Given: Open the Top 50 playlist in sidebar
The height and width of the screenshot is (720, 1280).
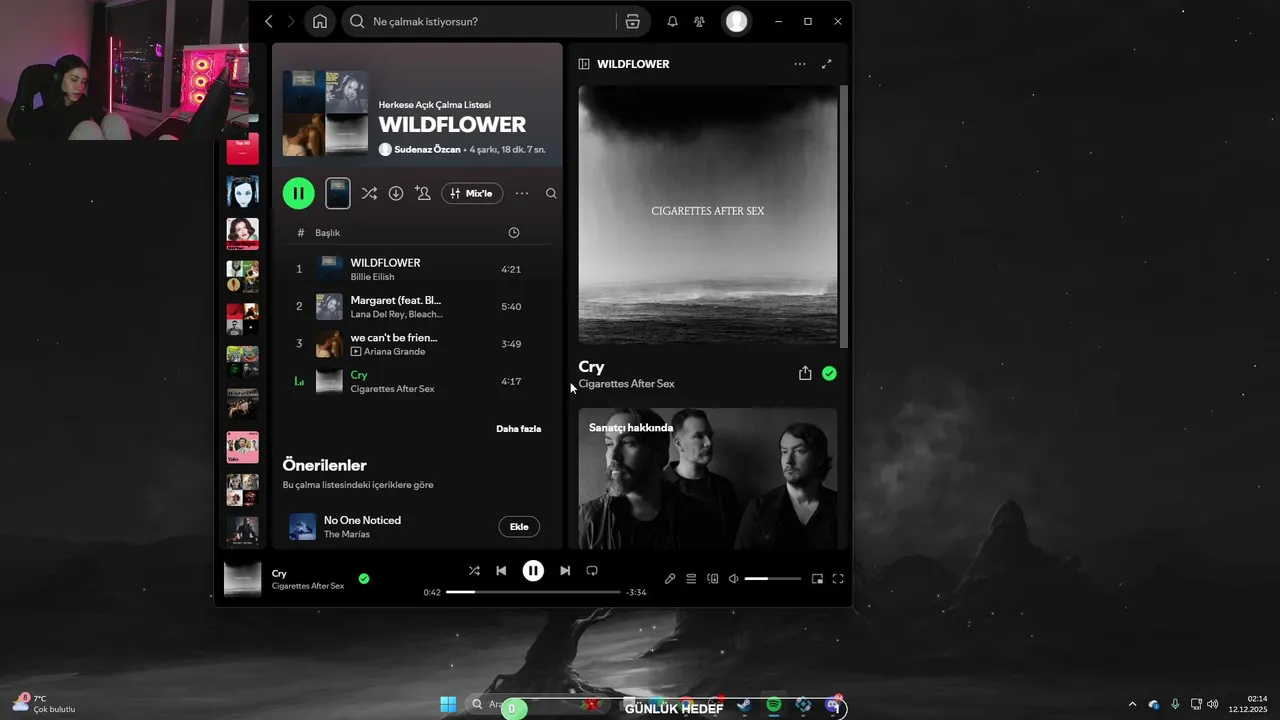Looking at the screenshot, I should coord(243,148).
